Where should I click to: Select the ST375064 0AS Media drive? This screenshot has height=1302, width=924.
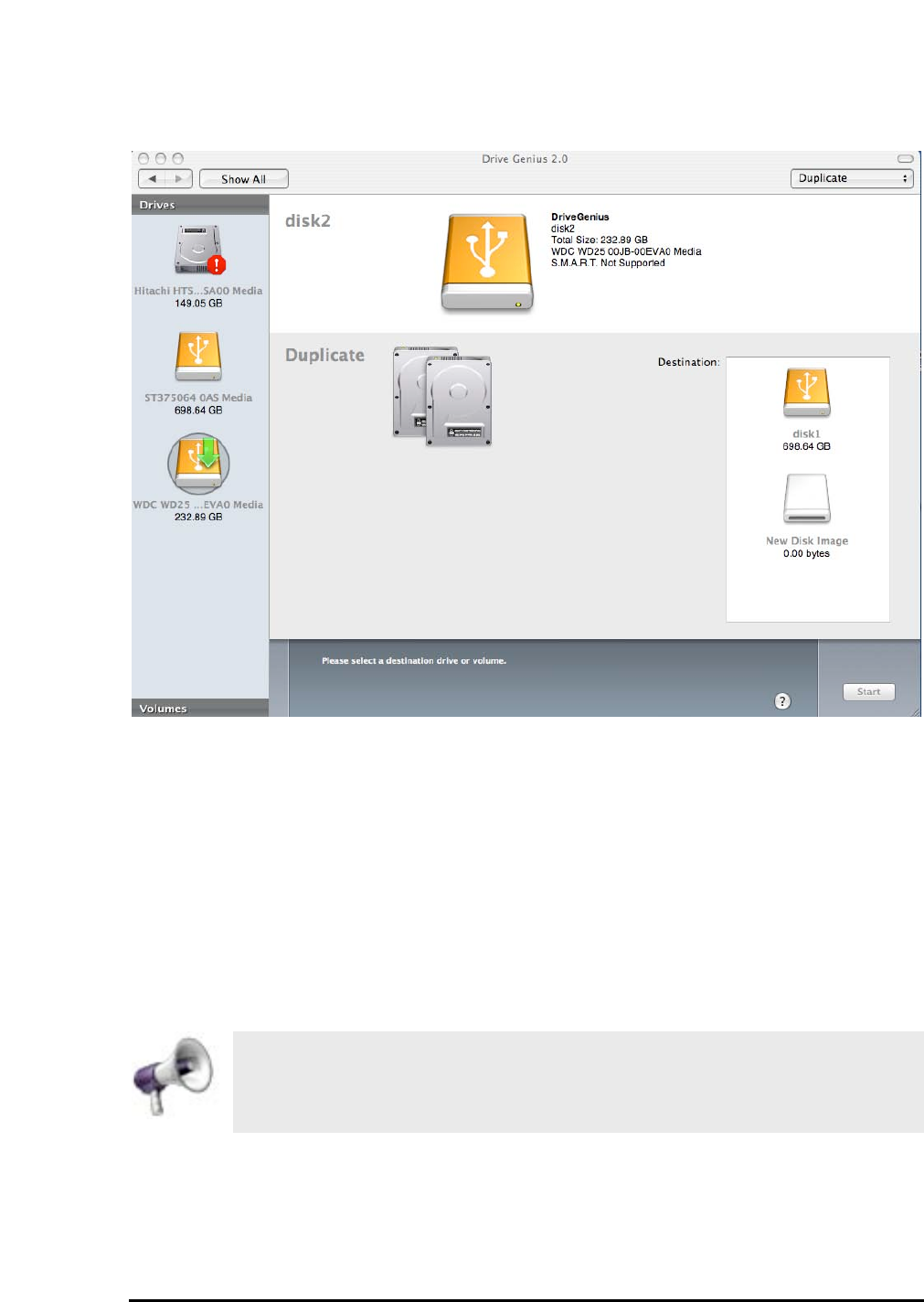coord(198,356)
